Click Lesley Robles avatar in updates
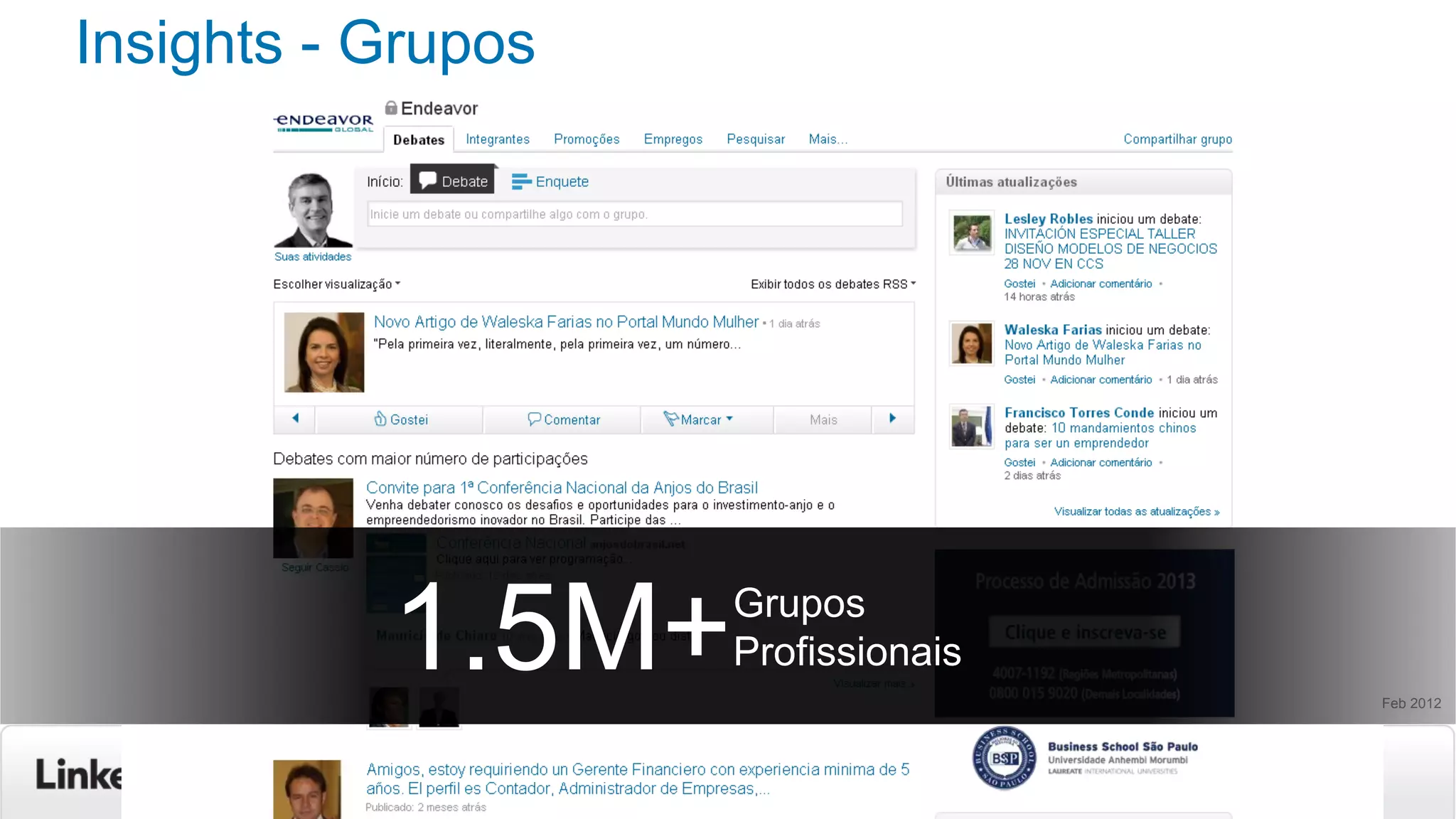The width and height of the screenshot is (1456, 819). point(972,232)
